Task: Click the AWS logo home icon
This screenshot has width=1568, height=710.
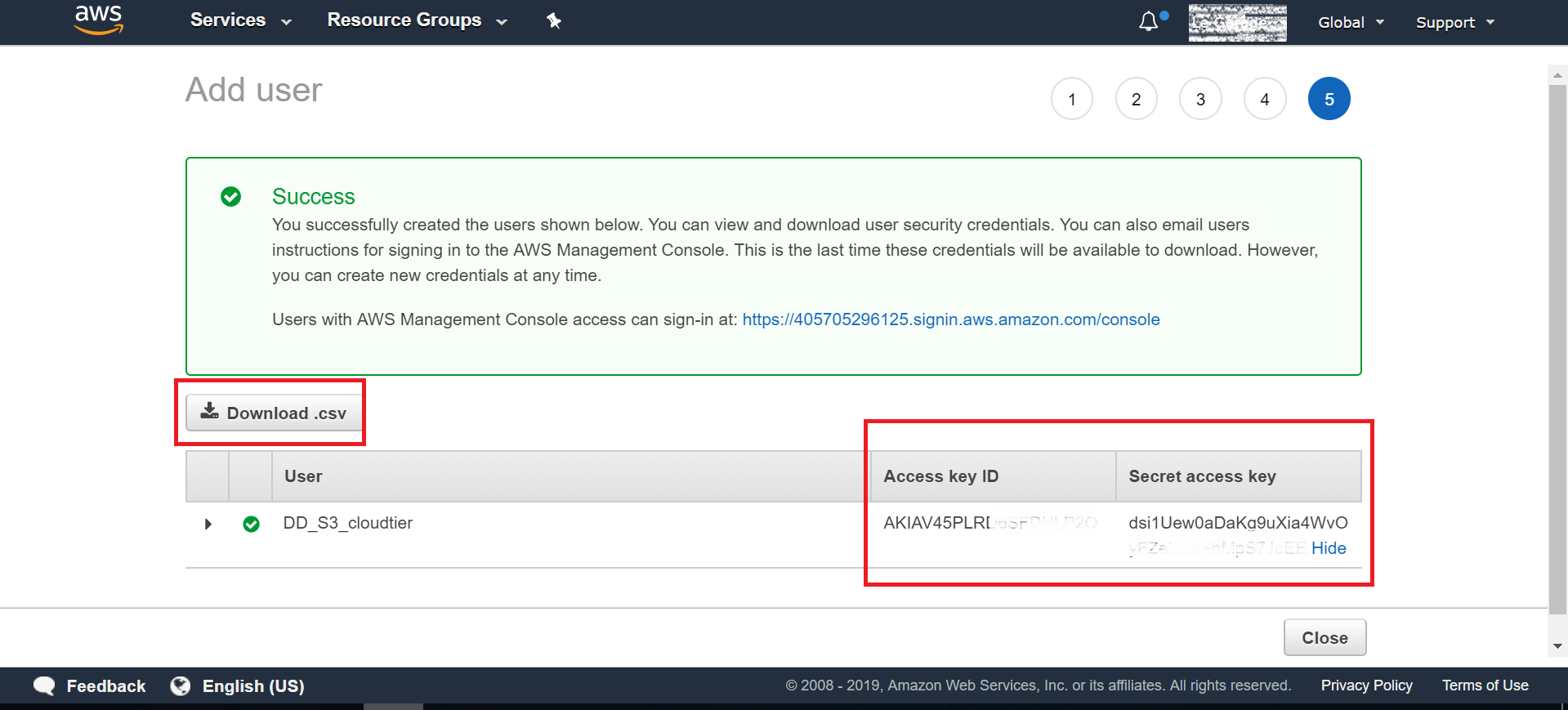Action: [98, 20]
